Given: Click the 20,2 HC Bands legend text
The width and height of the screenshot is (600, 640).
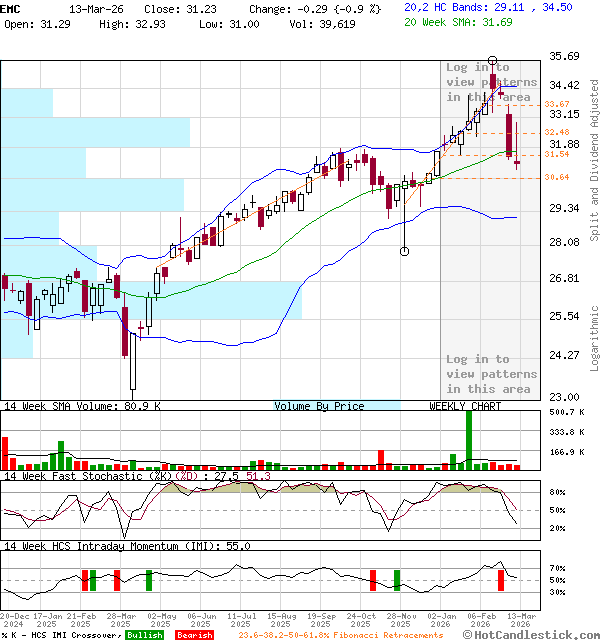Looking at the screenshot, I should point(474,7).
